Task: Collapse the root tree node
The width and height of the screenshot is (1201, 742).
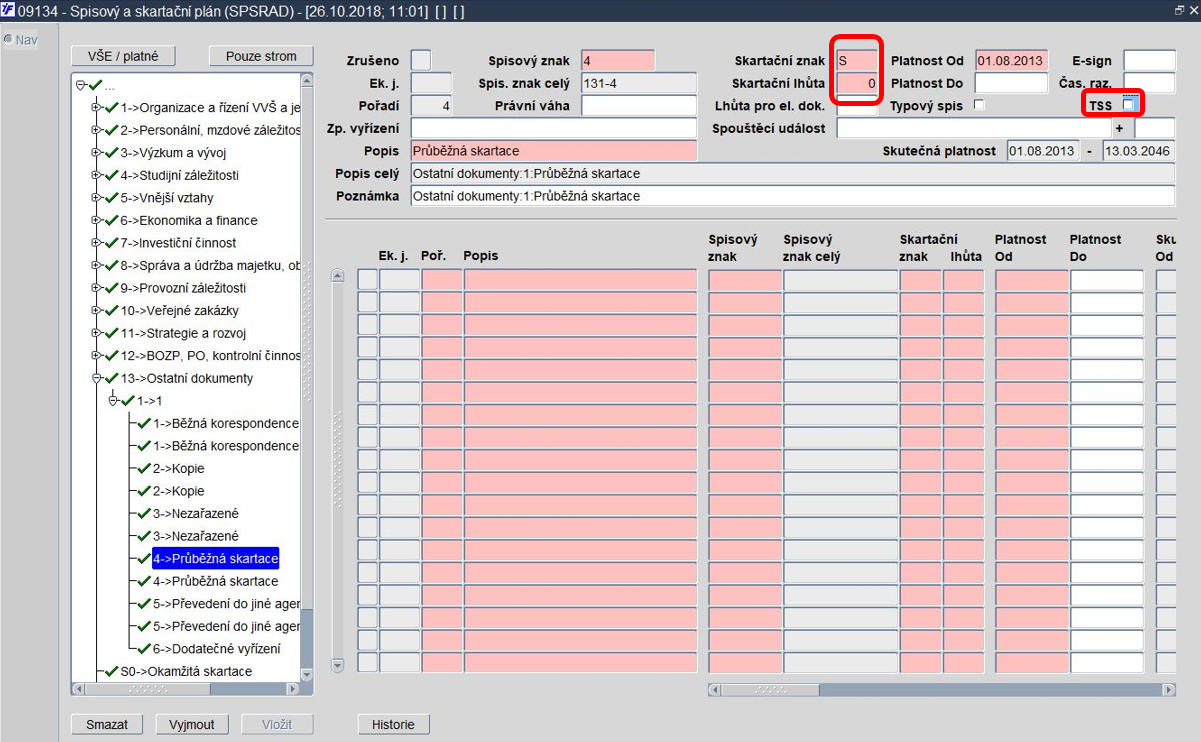Action: pyautogui.click(x=80, y=85)
